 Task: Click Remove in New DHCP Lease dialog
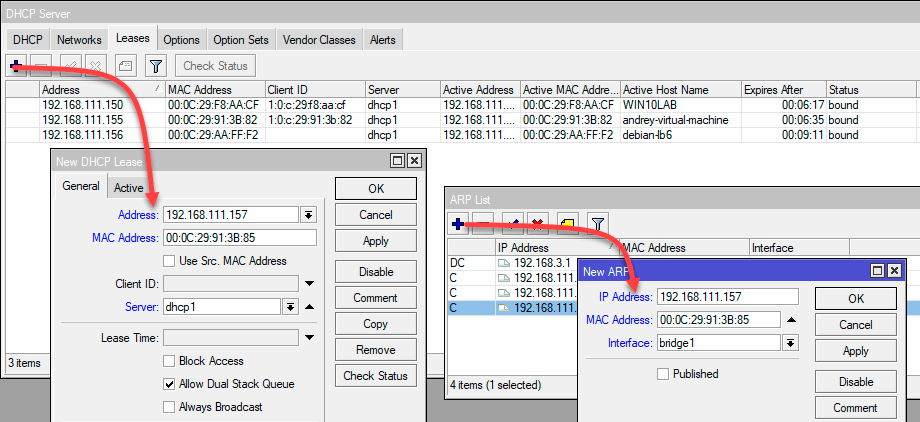point(376,350)
